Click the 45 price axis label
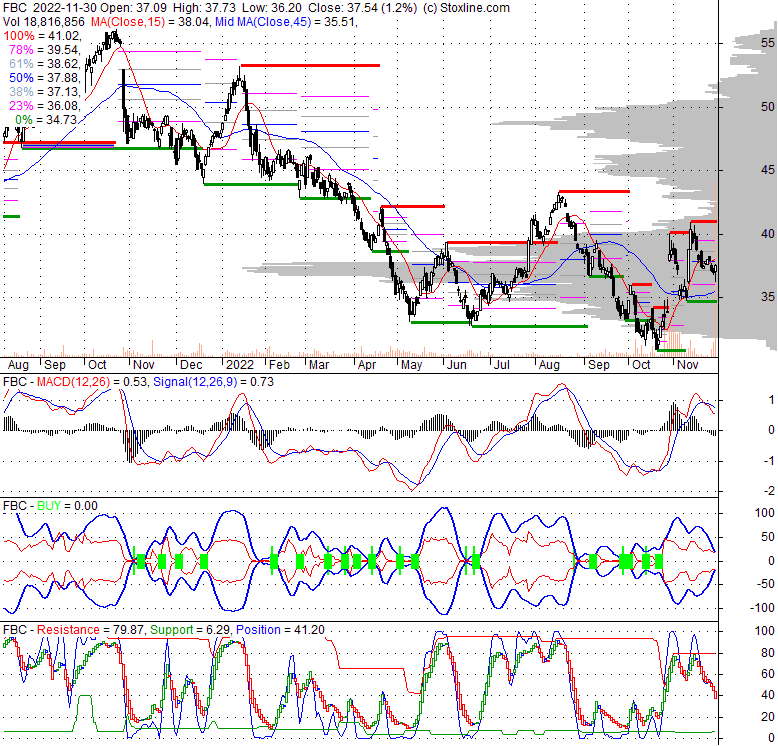This screenshot has width=778, height=746. (x=768, y=170)
